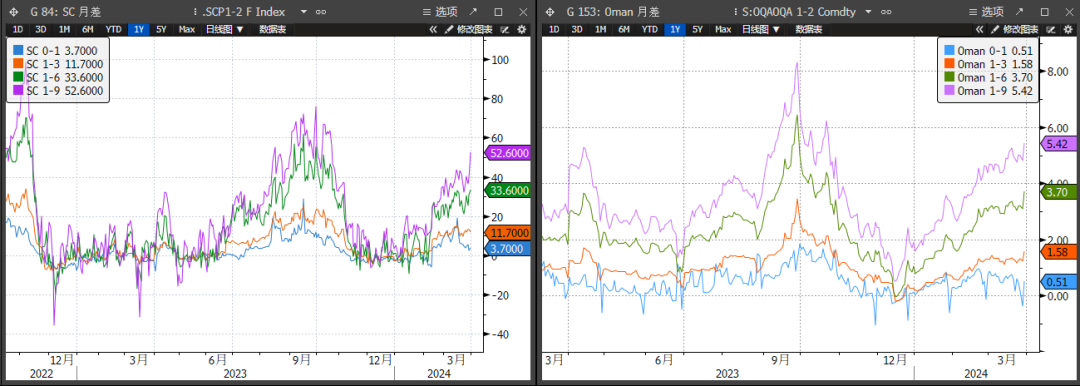Maximize the SC 月差 panel
Viewport: 1080px width, 386px height.
[498, 12]
